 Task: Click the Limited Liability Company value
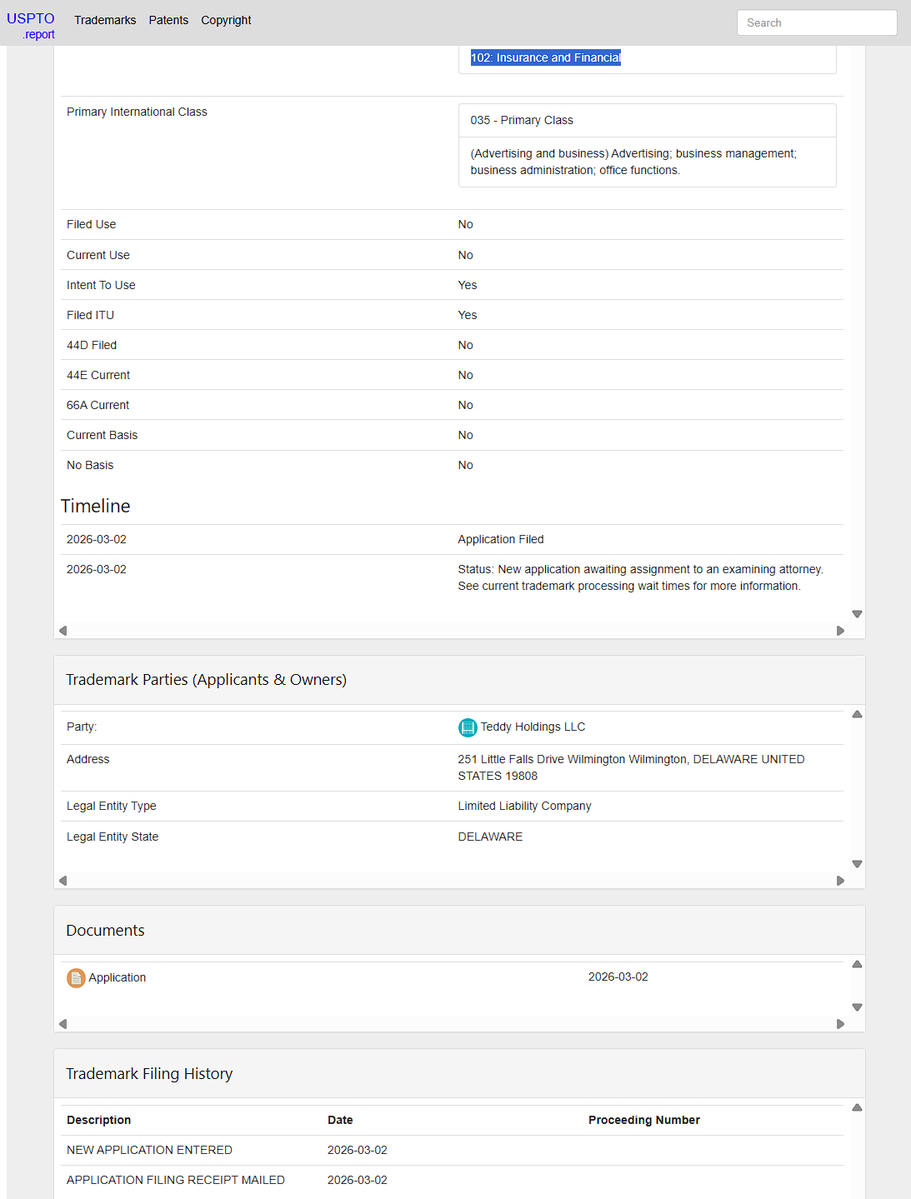(525, 806)
